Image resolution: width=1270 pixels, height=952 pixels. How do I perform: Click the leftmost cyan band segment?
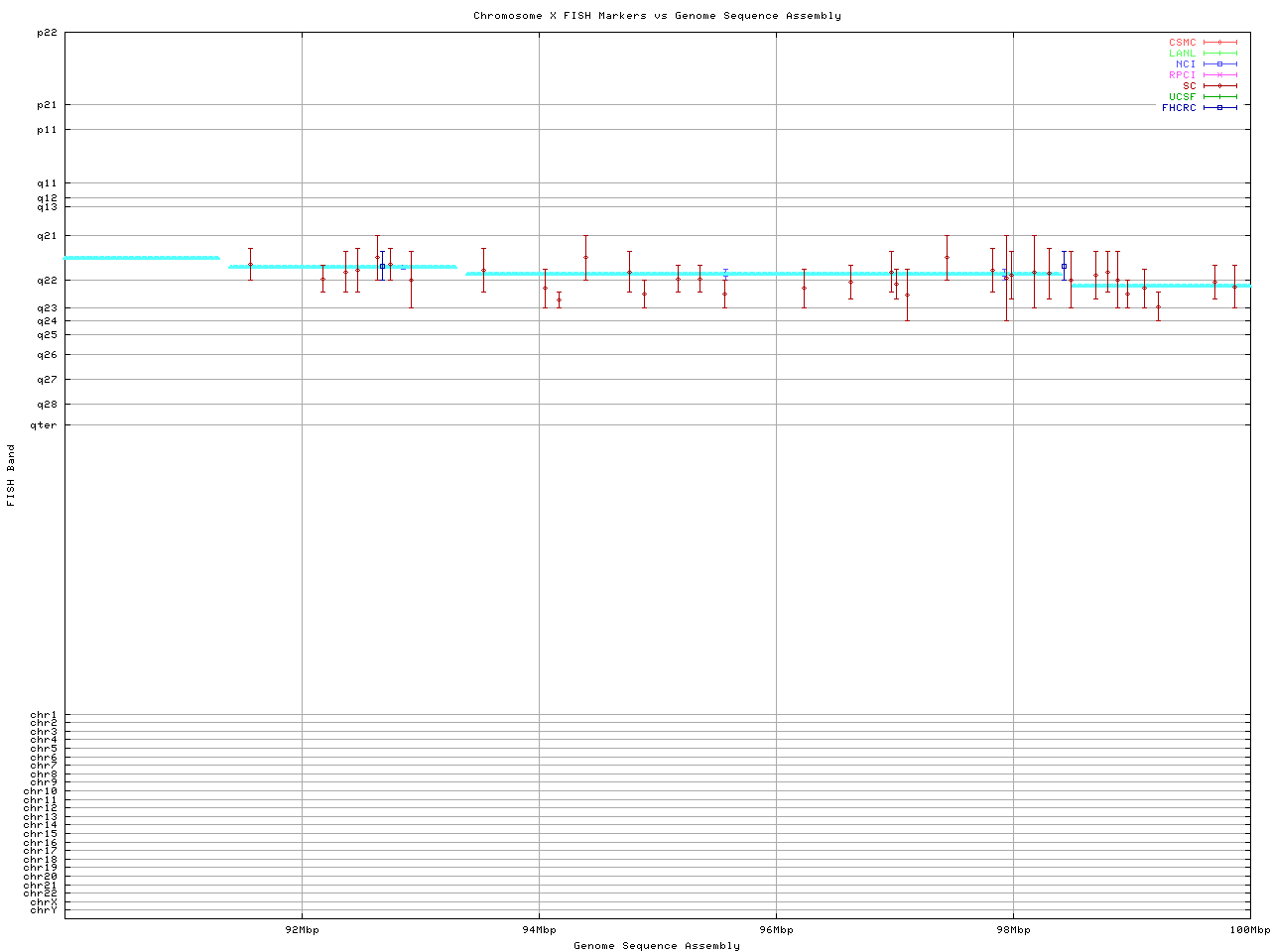click(x=141, y=258)
